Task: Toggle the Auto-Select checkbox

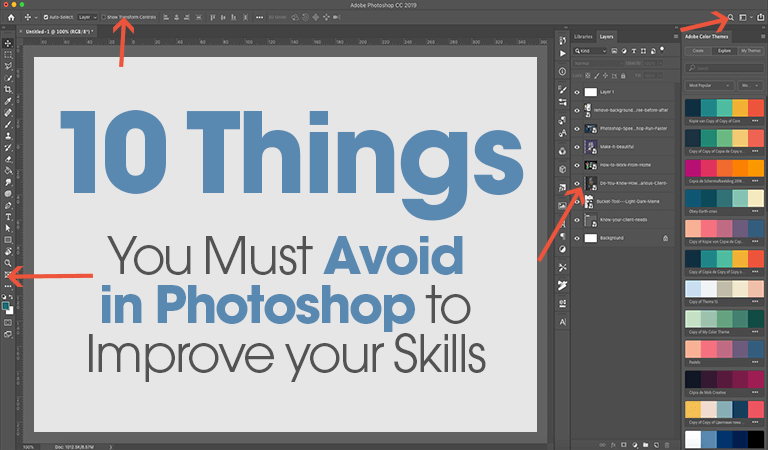Action: 46,17
